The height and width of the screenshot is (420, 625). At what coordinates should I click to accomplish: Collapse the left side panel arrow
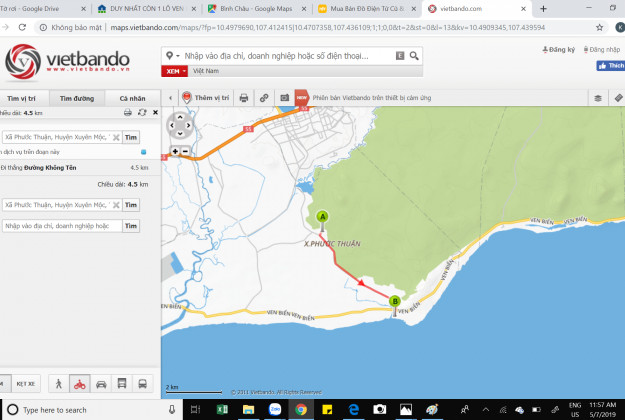tap(169, 98)
